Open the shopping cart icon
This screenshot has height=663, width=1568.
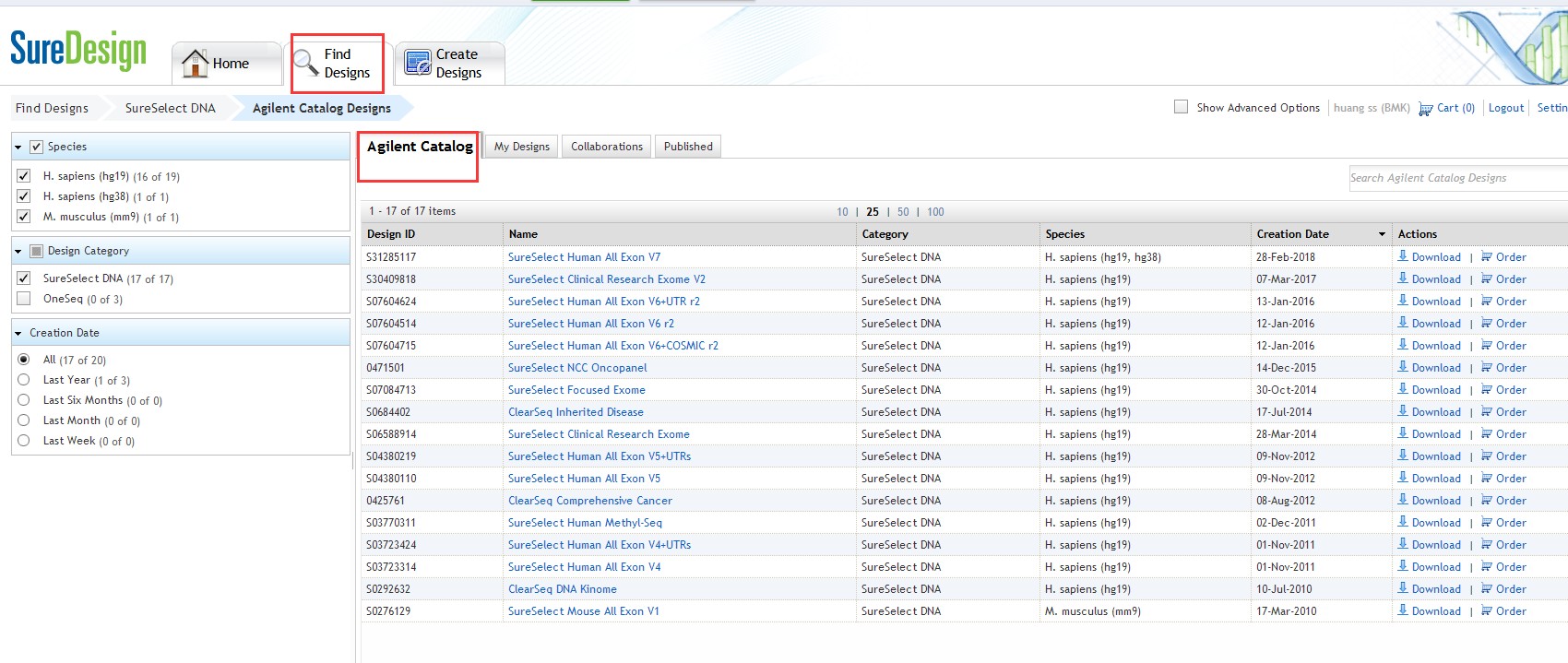click(1426, 109)
